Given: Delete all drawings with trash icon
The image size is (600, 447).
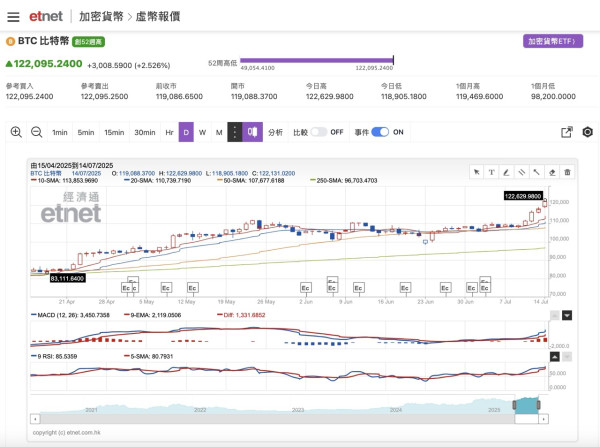Looking at the screenshot, I should (x=567, y=172).
